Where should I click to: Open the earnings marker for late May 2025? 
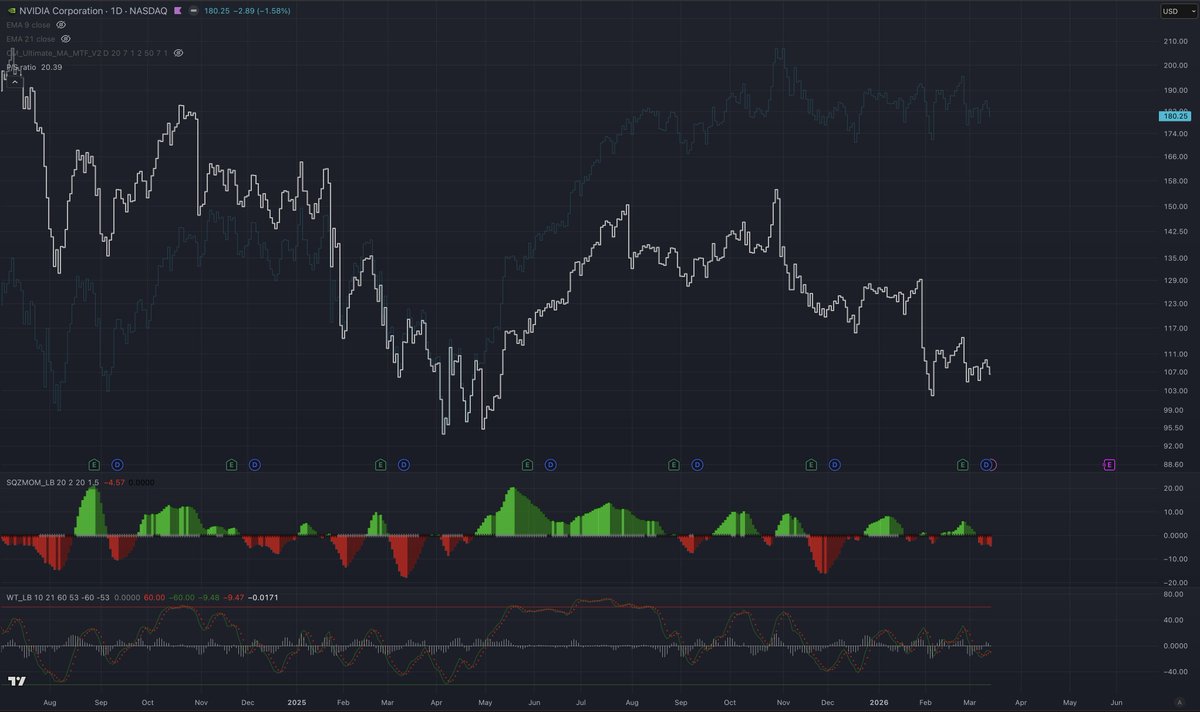[527, 464]
